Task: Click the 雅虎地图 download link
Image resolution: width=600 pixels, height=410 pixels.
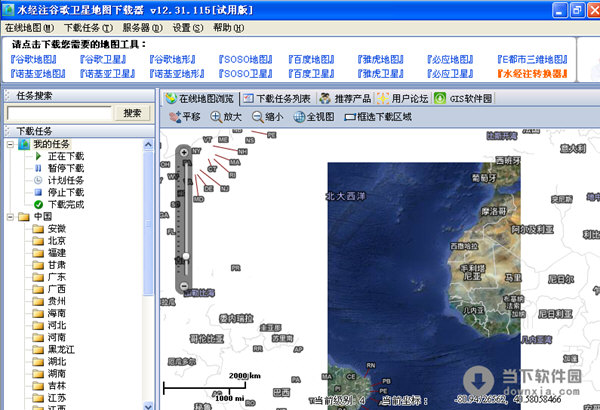Action: point(381,59)
